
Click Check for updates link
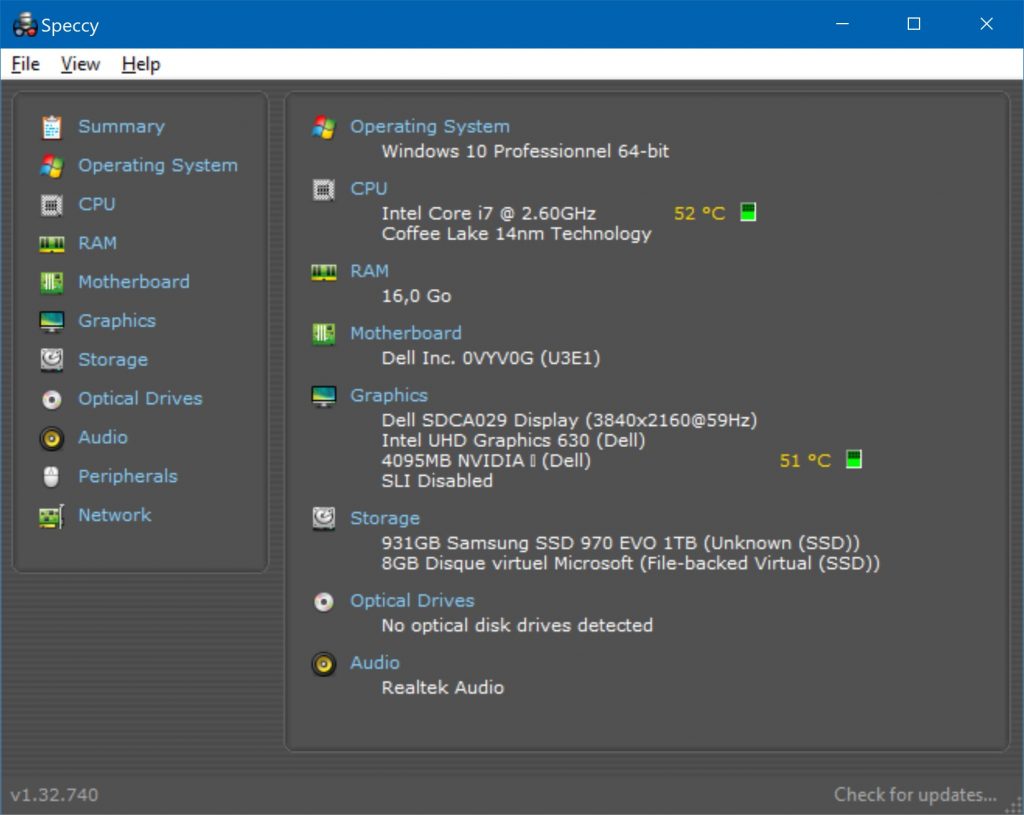(916, 795)
